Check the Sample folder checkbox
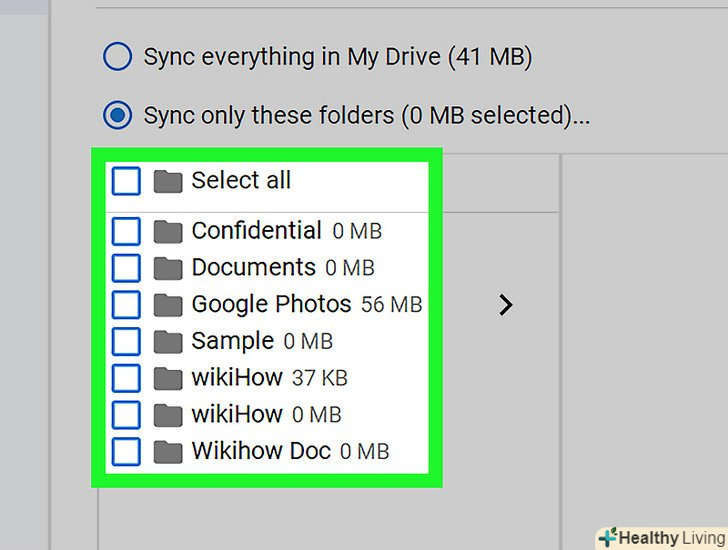728x550 pixels. click(126, 341)
